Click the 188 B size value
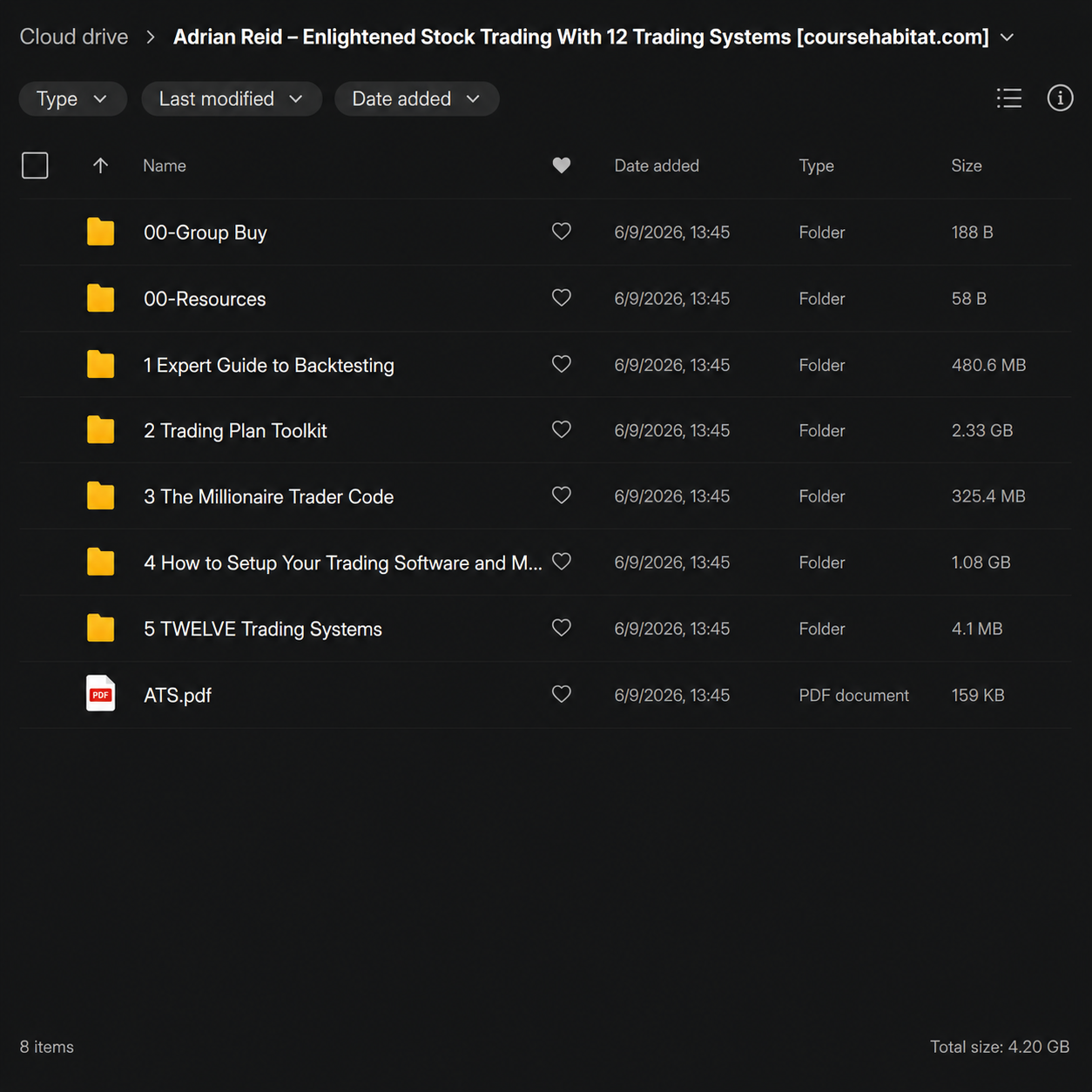The image size is (1092, 1092). coord(972,233)
